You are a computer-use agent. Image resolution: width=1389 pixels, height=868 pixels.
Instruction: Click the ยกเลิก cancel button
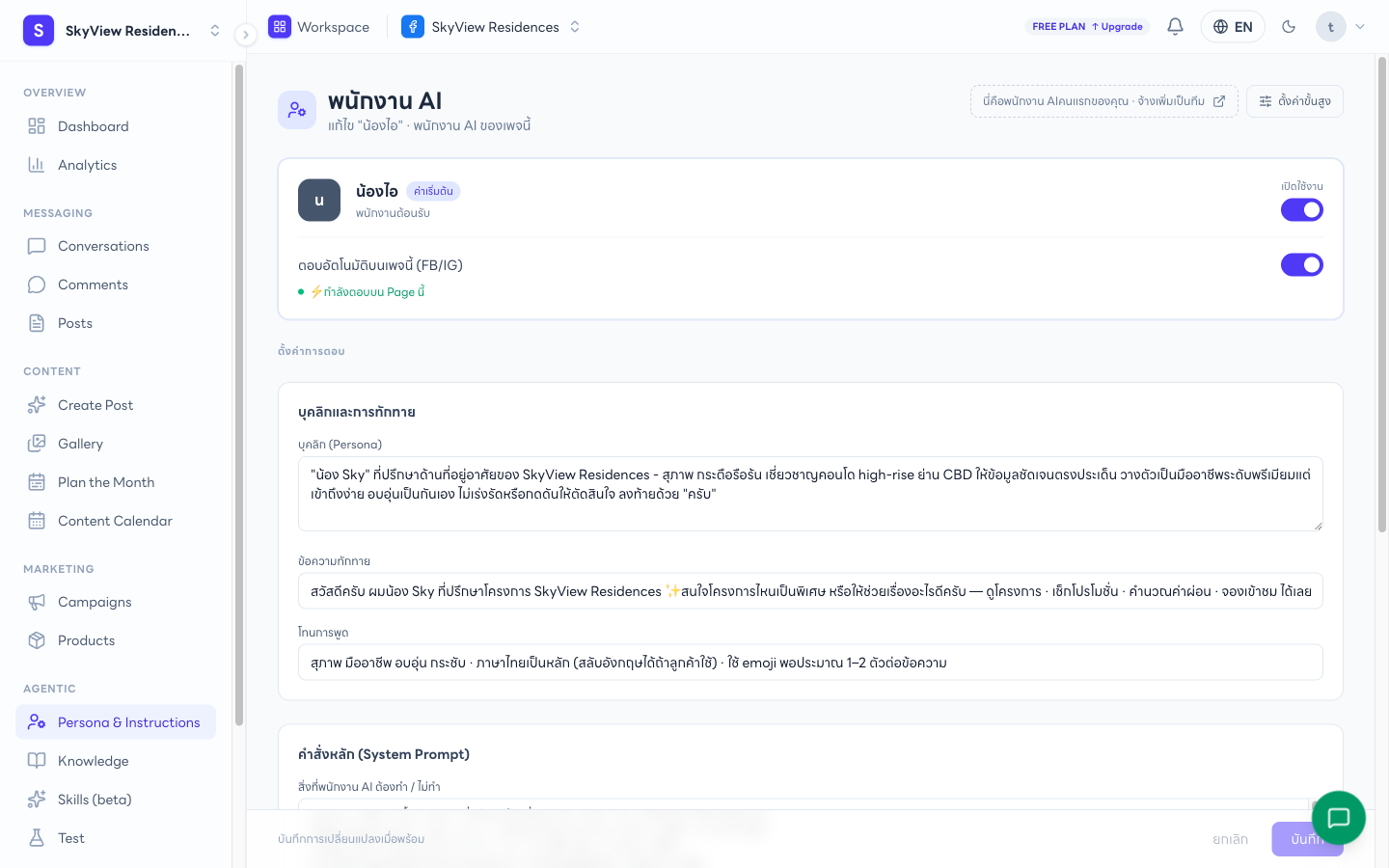[1230, 839]
